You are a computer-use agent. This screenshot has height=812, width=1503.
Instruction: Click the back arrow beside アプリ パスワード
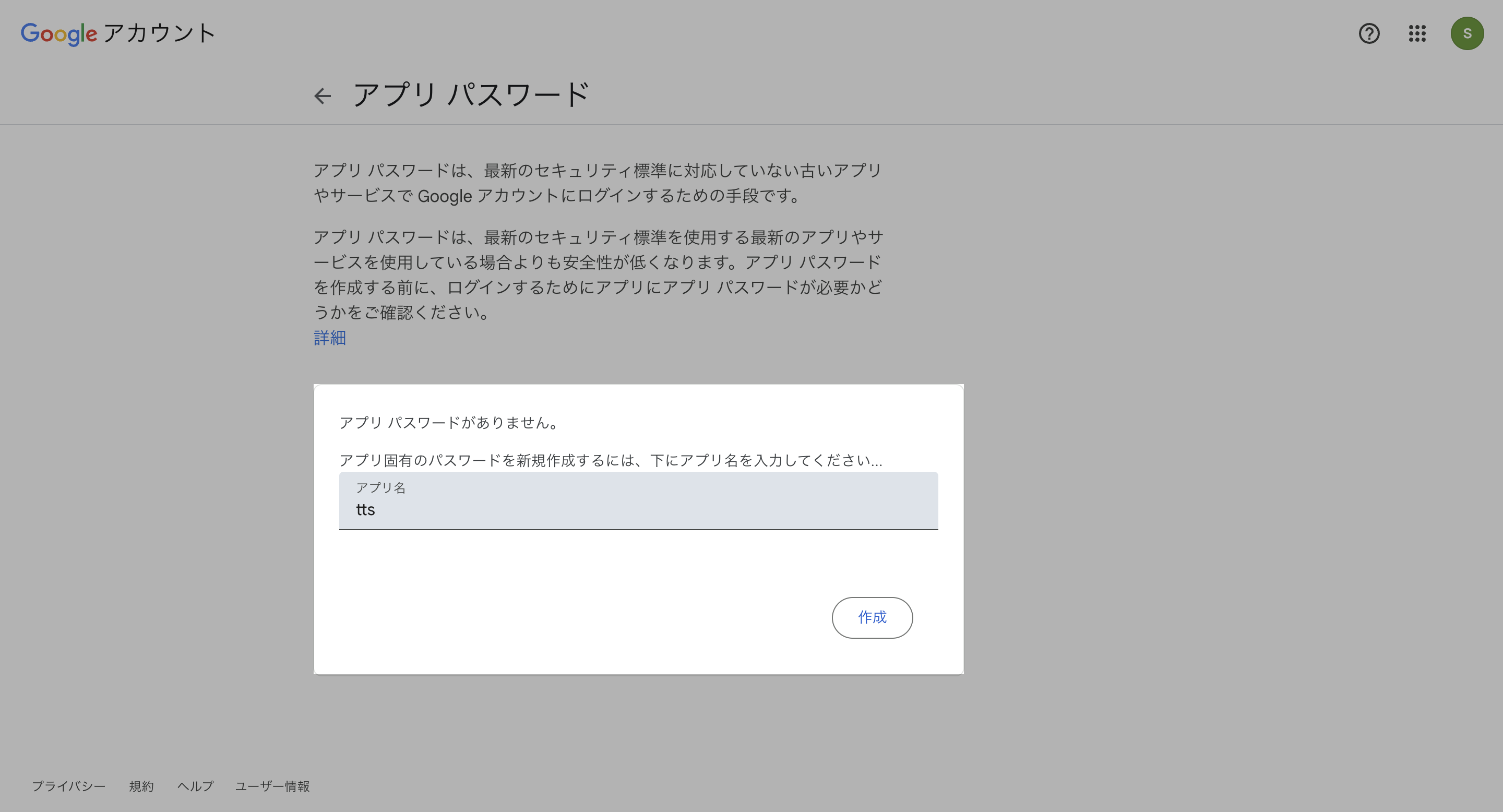(323, 95)
